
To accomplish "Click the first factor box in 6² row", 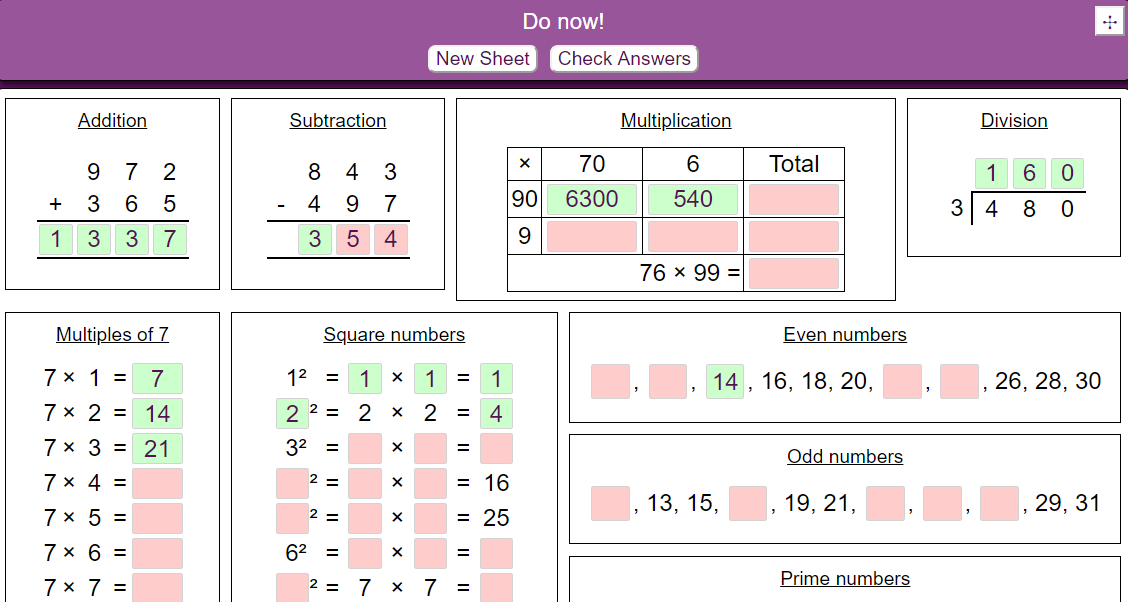I will tap(365, 553).
